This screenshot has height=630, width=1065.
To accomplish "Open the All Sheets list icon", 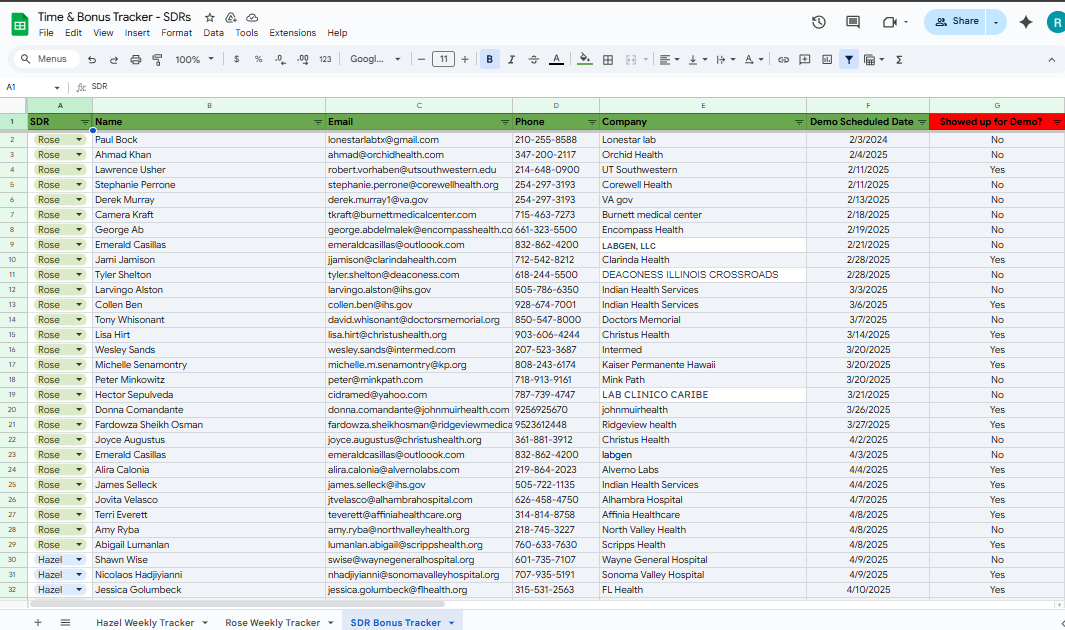I will pos(65,622).
